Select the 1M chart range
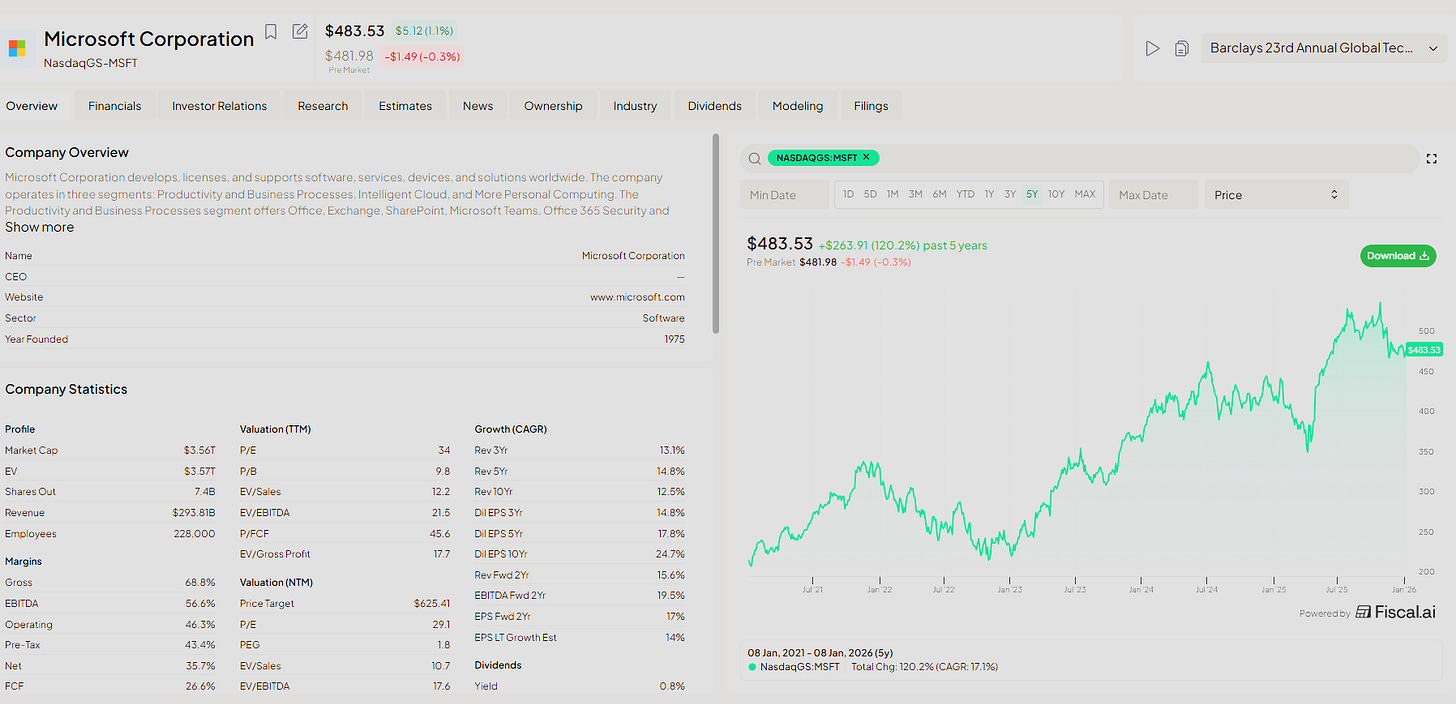 [892, 194]
